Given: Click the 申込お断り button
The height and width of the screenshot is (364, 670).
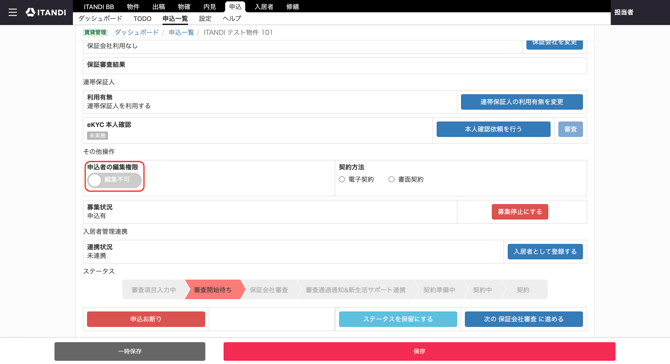Looking at the screenshot, I should (x=146, y=319).
